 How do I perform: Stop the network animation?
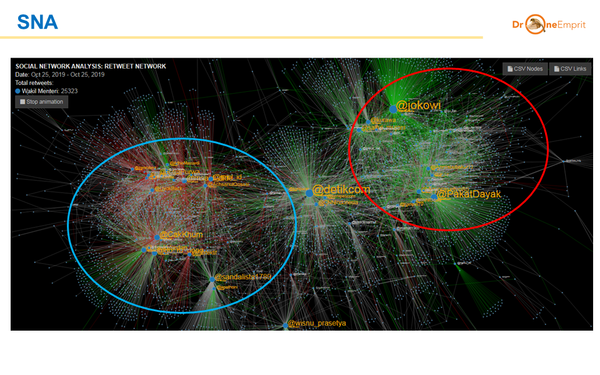[x=42, y=102]
